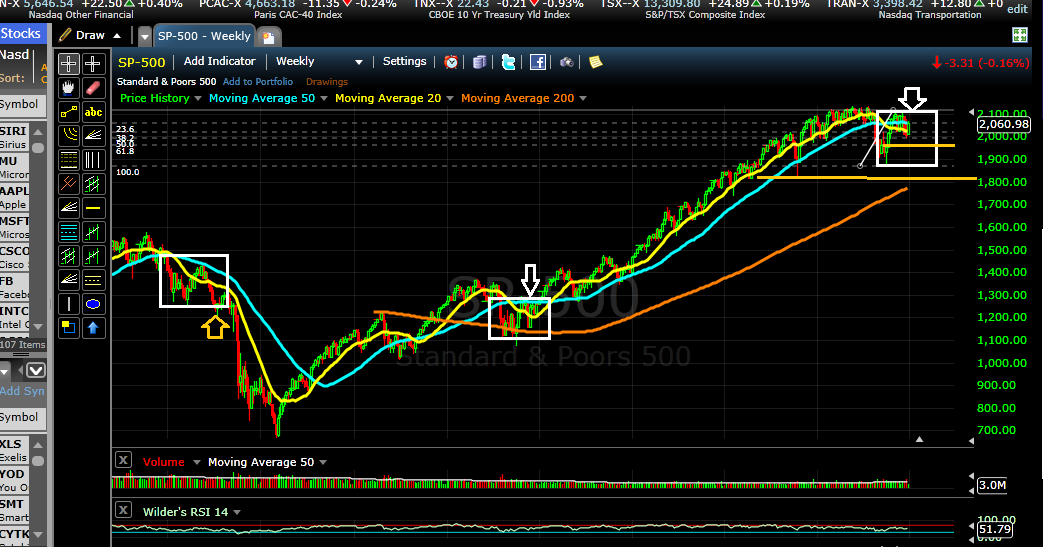Select the single vertical line tool
The image size is (1043, 547).
tap(69, 304)
